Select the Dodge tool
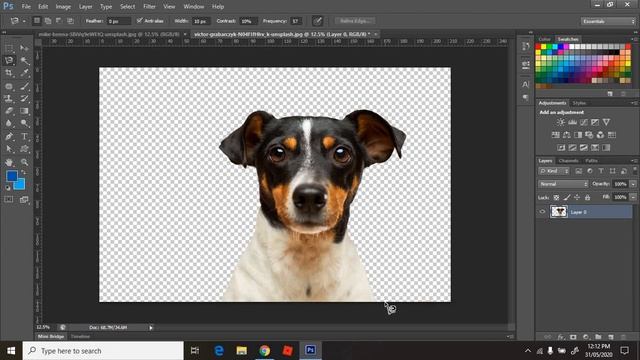Screen dimensions: 640x360 click(x=24, y=123)
